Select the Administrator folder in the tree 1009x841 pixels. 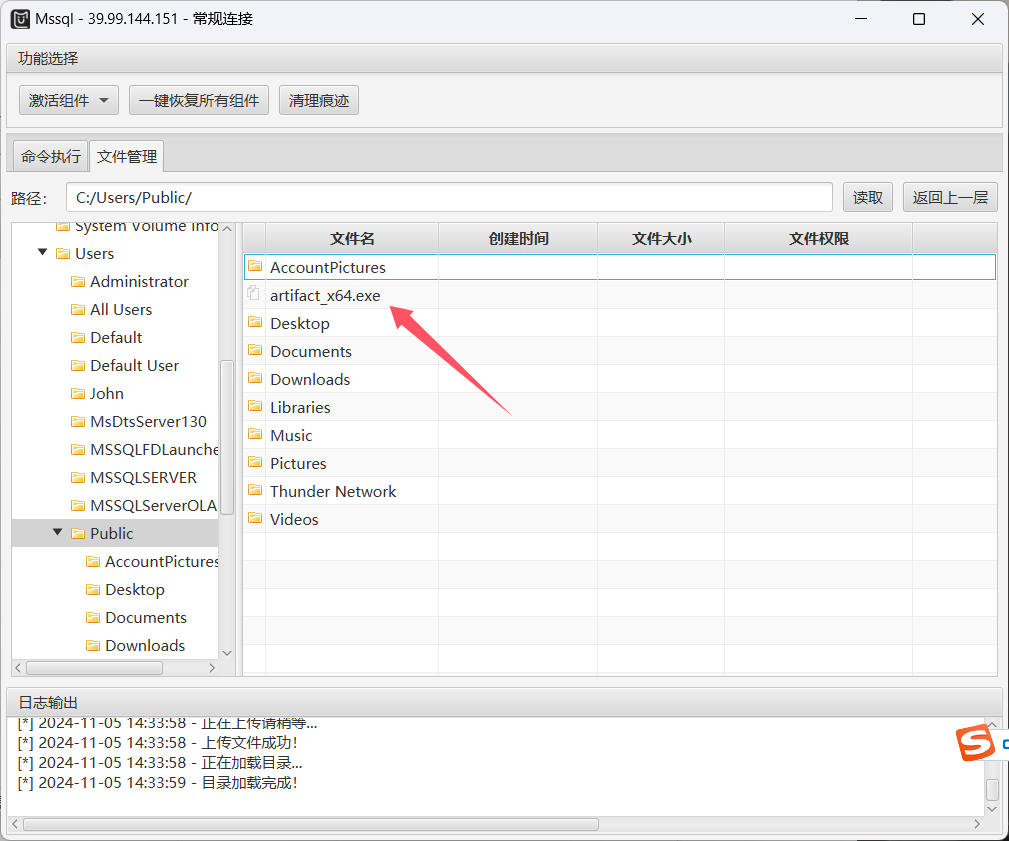(x=139, y=282)
